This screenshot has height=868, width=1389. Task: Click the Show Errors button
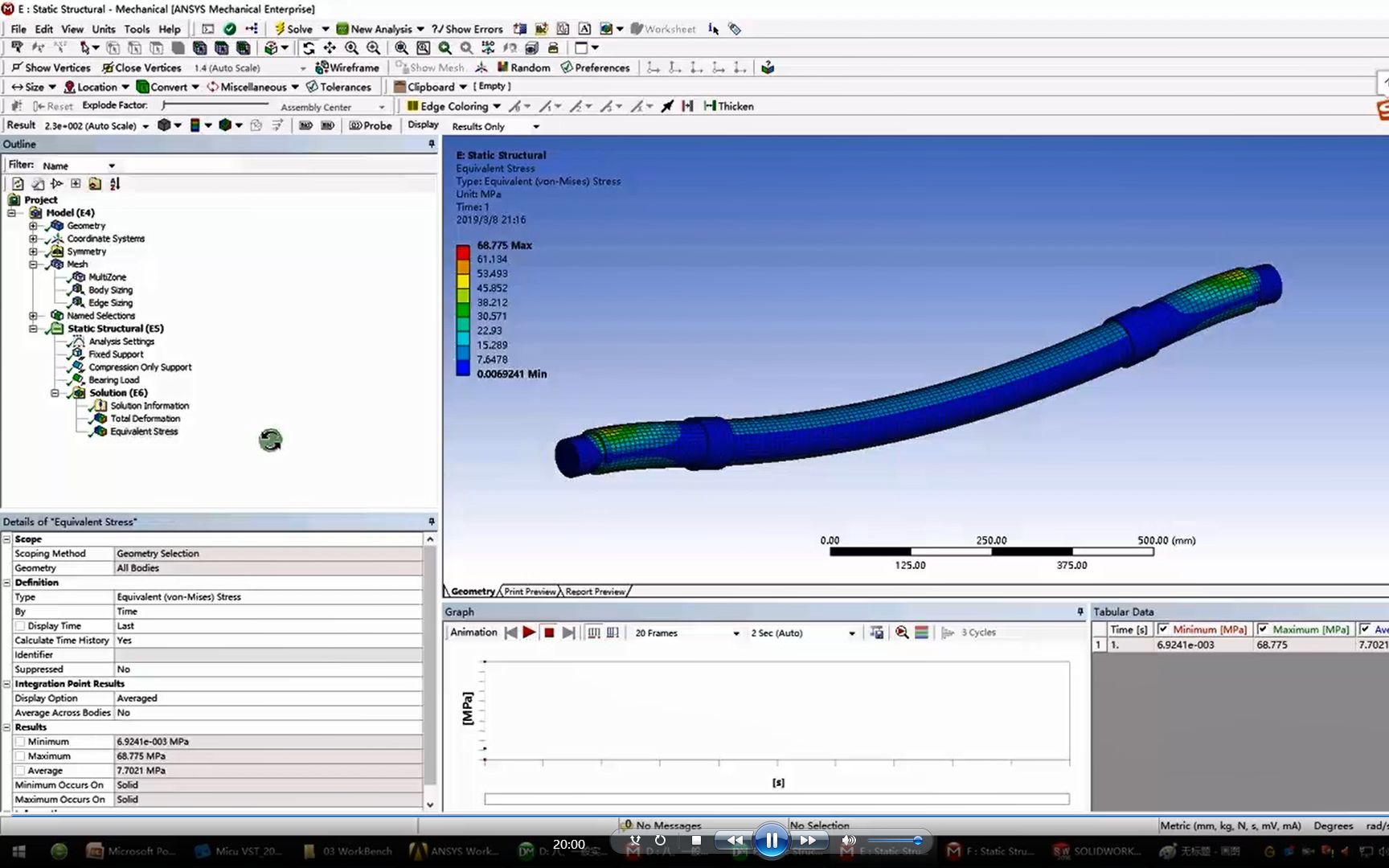click(467, 29)
